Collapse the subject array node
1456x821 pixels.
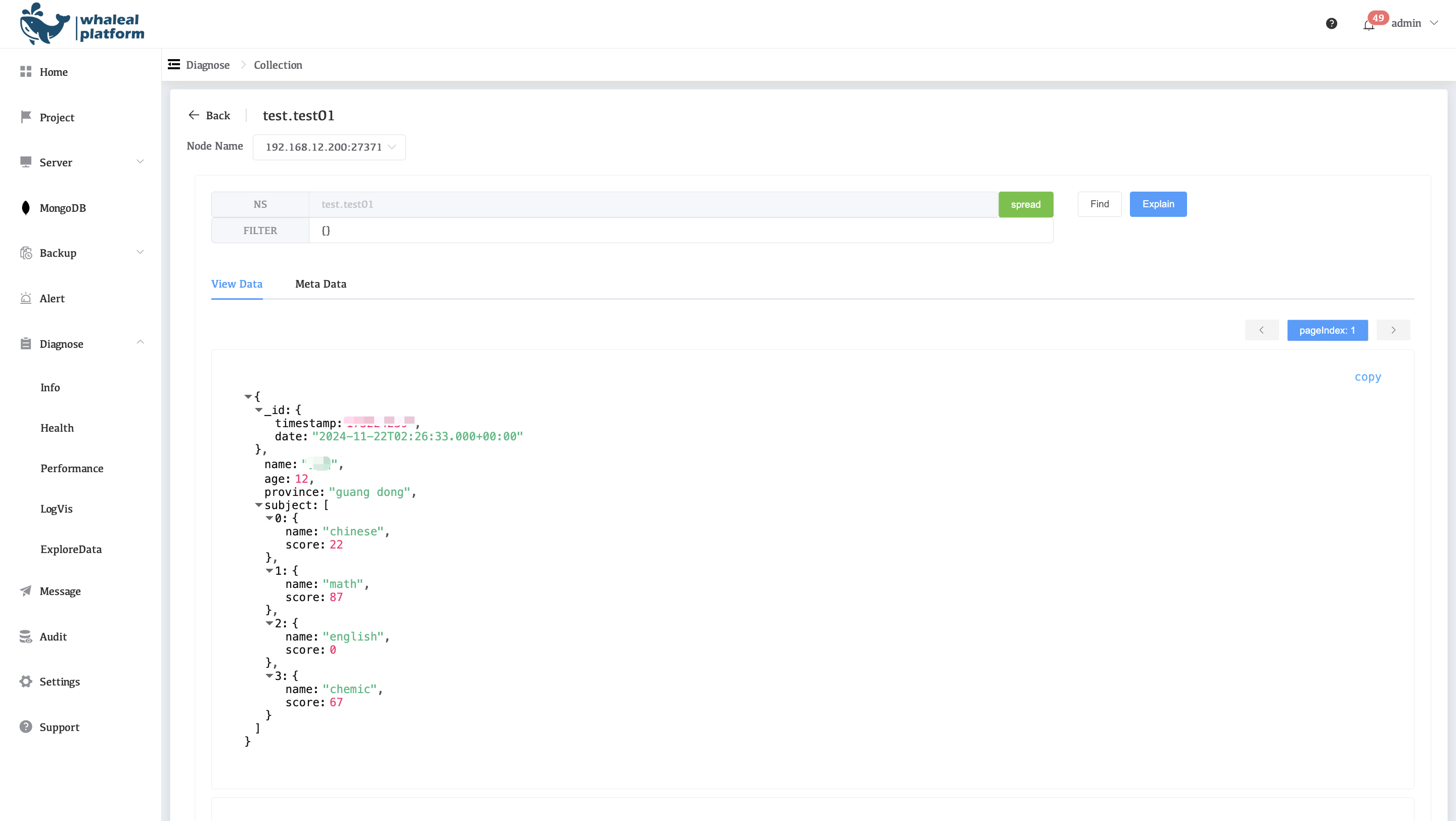[x=259, y=505]
